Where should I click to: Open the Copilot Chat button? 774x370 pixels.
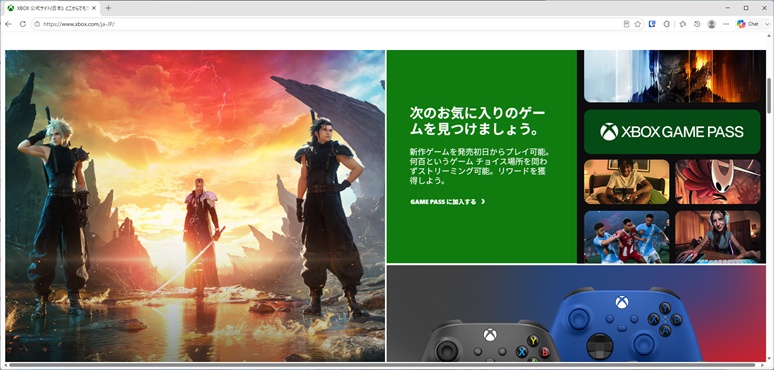click(747, 24)
